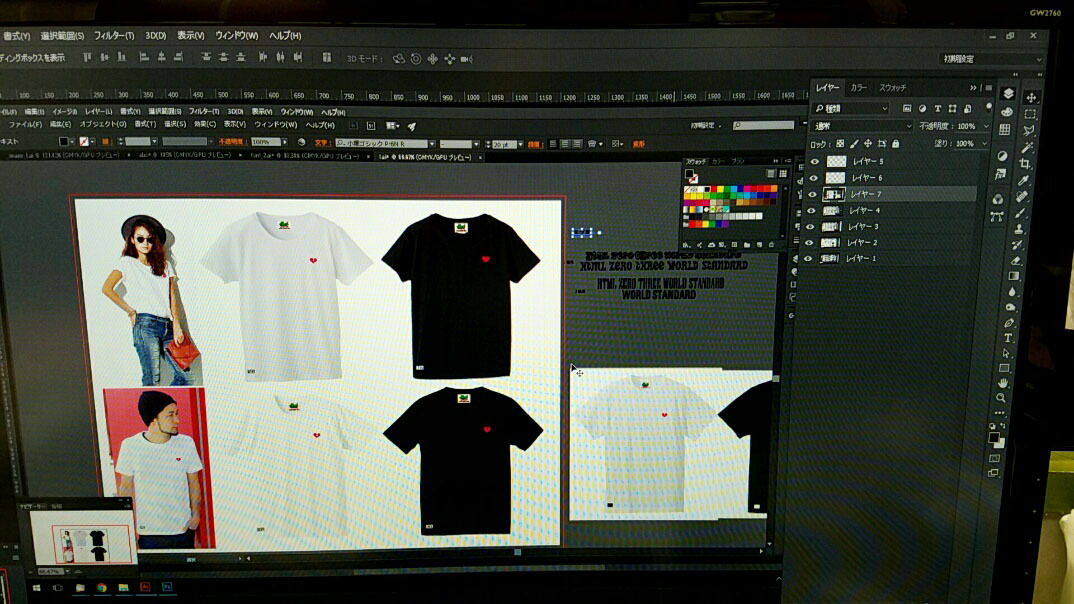Open the Illustrator ファイル(F) menu
This screenshot has height=604, width=1074.
click(x=25, y=124)
